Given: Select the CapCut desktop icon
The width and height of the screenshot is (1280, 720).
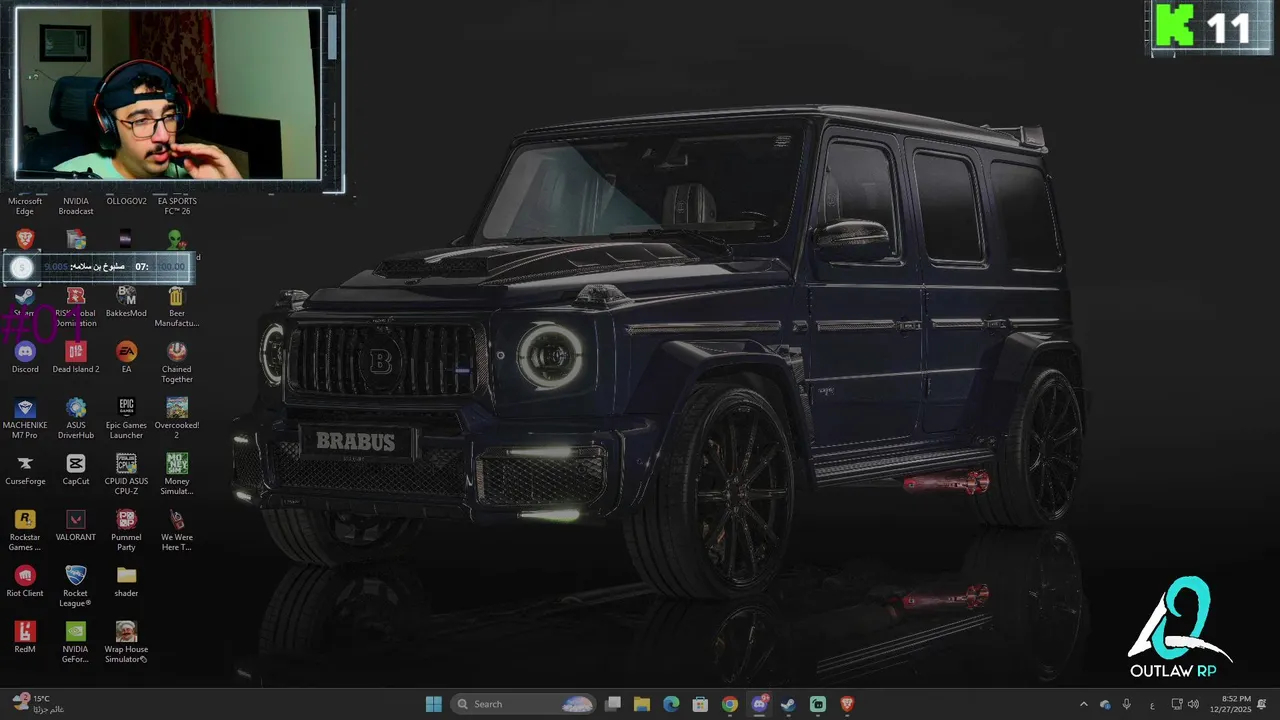Looking at the screenshot, I should [76, 469].
